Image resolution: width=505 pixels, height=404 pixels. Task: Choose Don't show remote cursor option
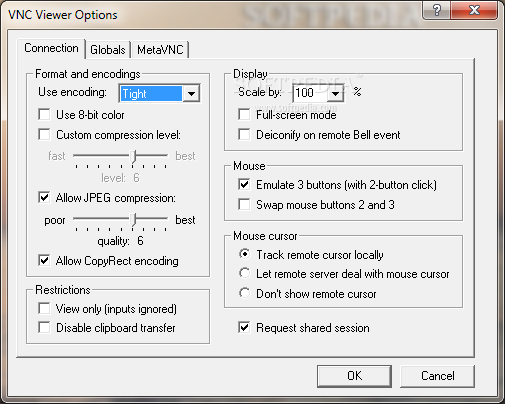pyautogui.click(x=245, y=293)
